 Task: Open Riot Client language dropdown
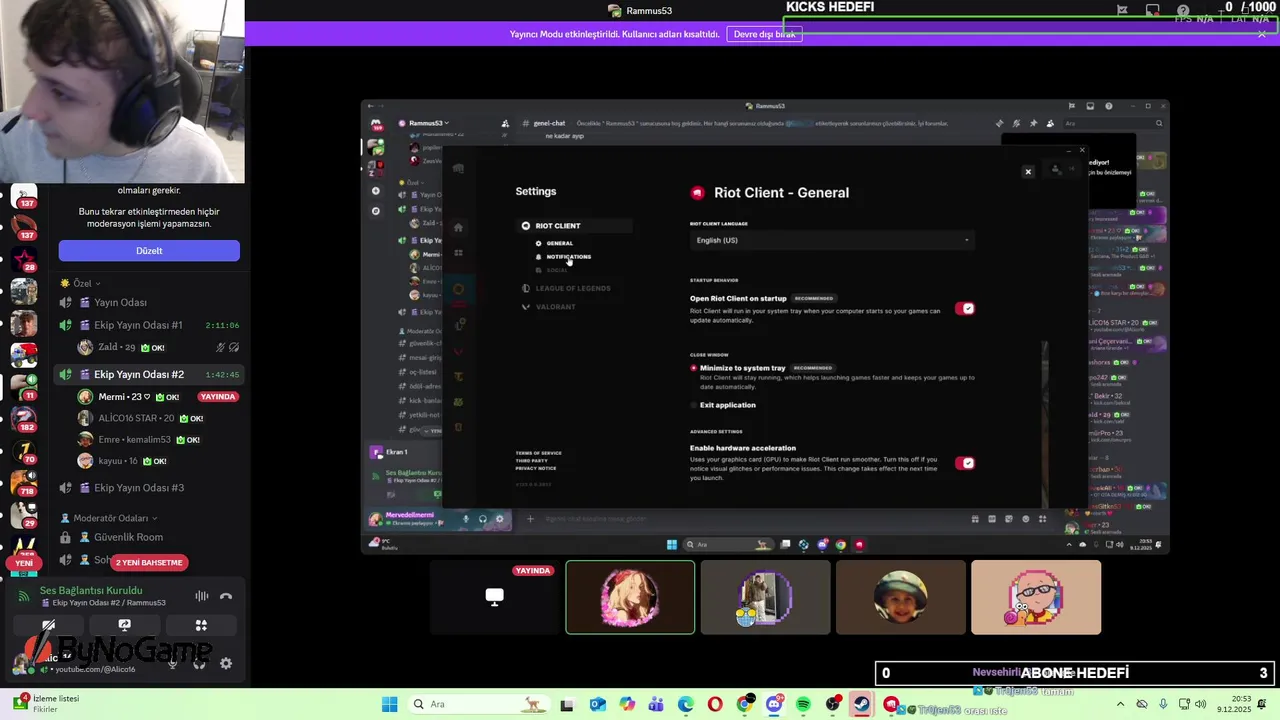coord(832,240)
